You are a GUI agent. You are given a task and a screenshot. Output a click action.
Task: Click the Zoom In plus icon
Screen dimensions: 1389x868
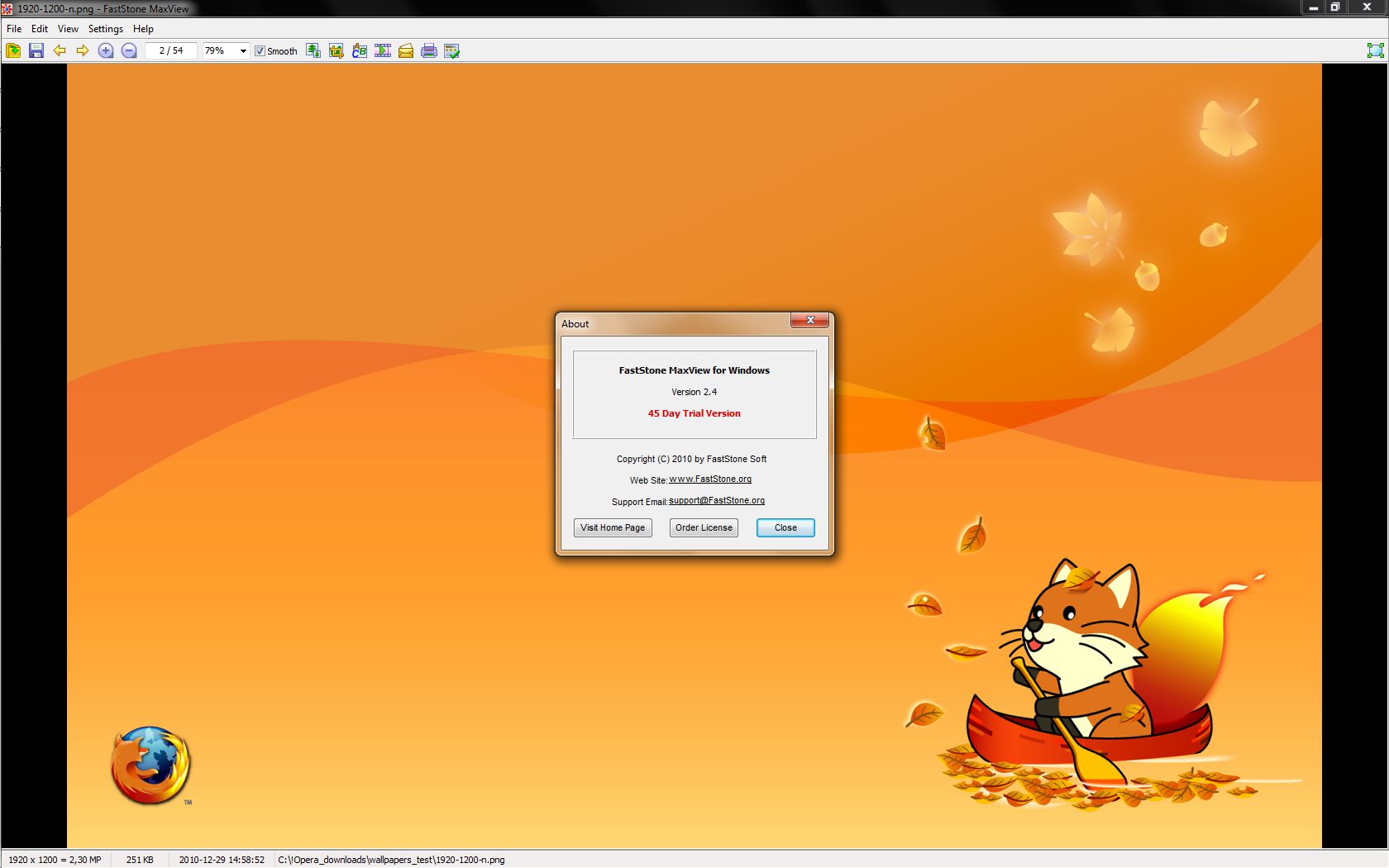[x=106, y=51]
